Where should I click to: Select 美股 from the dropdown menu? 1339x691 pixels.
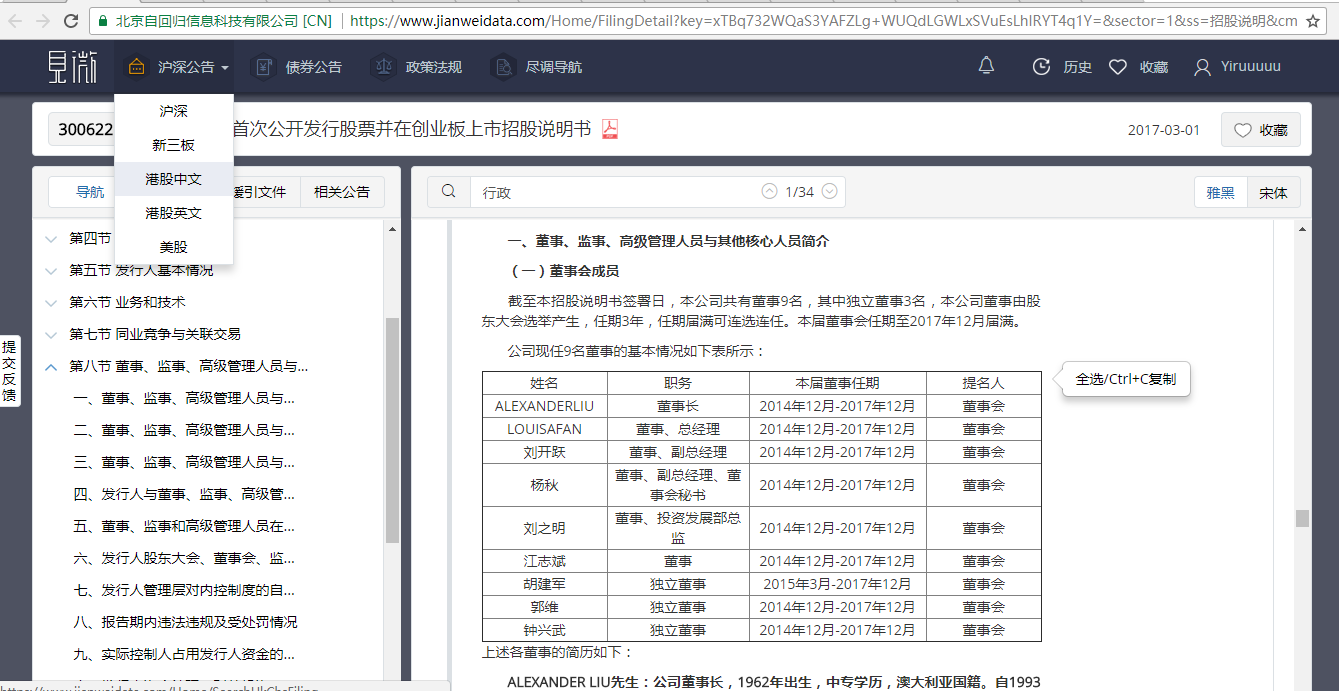173,247
